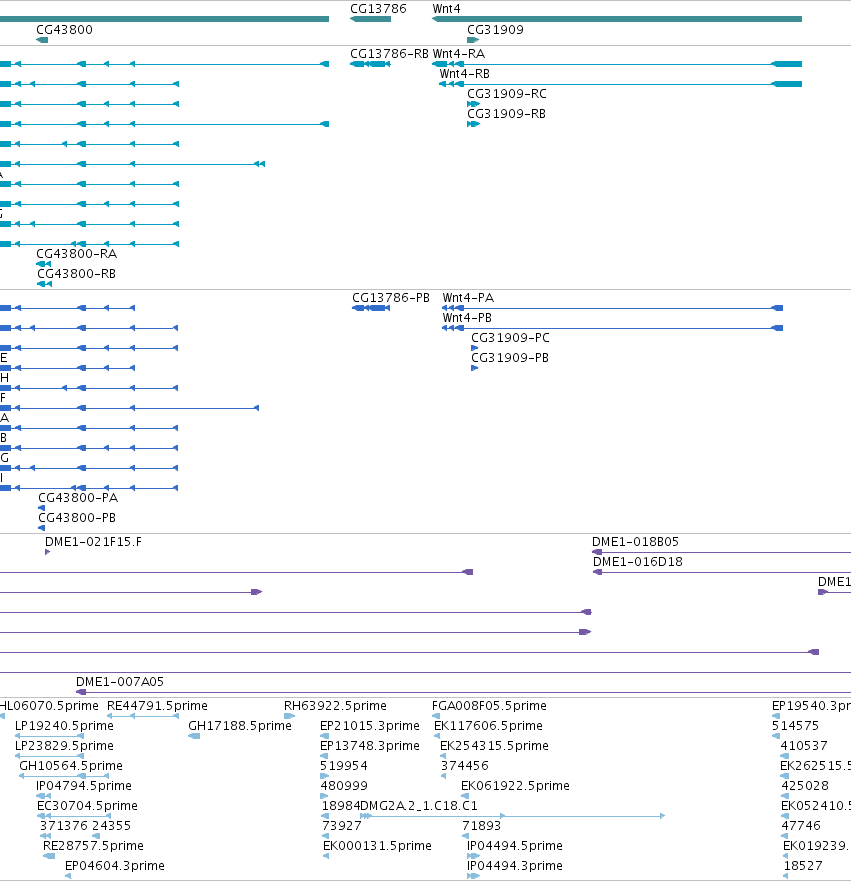Select feature label DME1-016D18

638,562
